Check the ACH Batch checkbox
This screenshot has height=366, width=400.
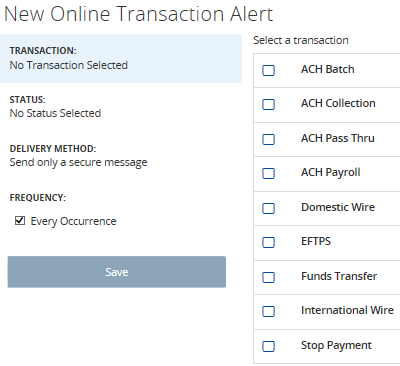(x=268, y=70)
